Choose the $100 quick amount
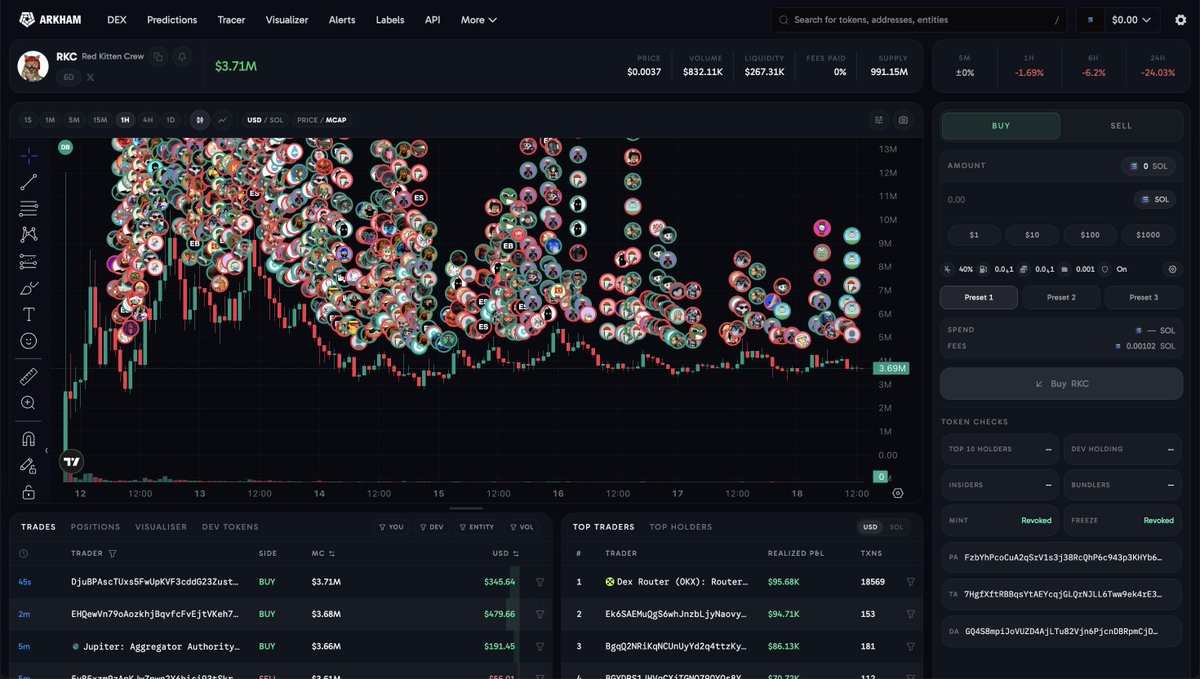This screenshot has height=679, width=1200. point(1090,235)
